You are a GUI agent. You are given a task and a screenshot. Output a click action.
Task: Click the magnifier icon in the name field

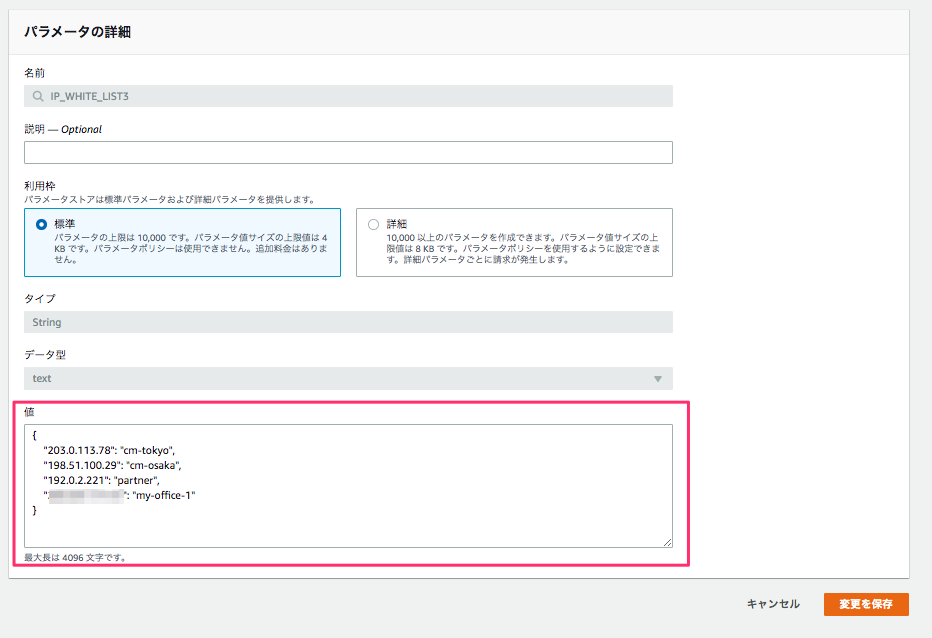[35, 95]
